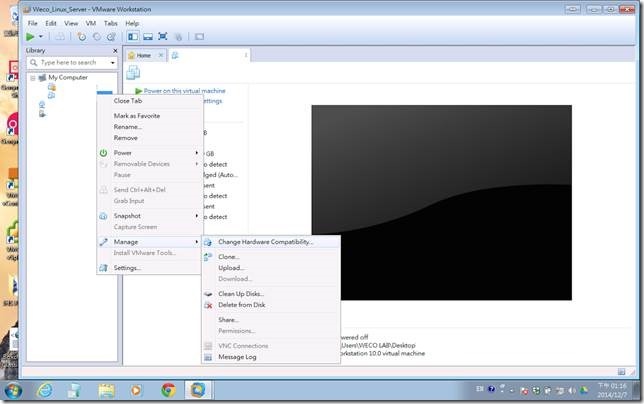The width and height of the screenshot is (644, 404).
Task: Launch Google Chrome from the taskbar
Action: [168, 390]
